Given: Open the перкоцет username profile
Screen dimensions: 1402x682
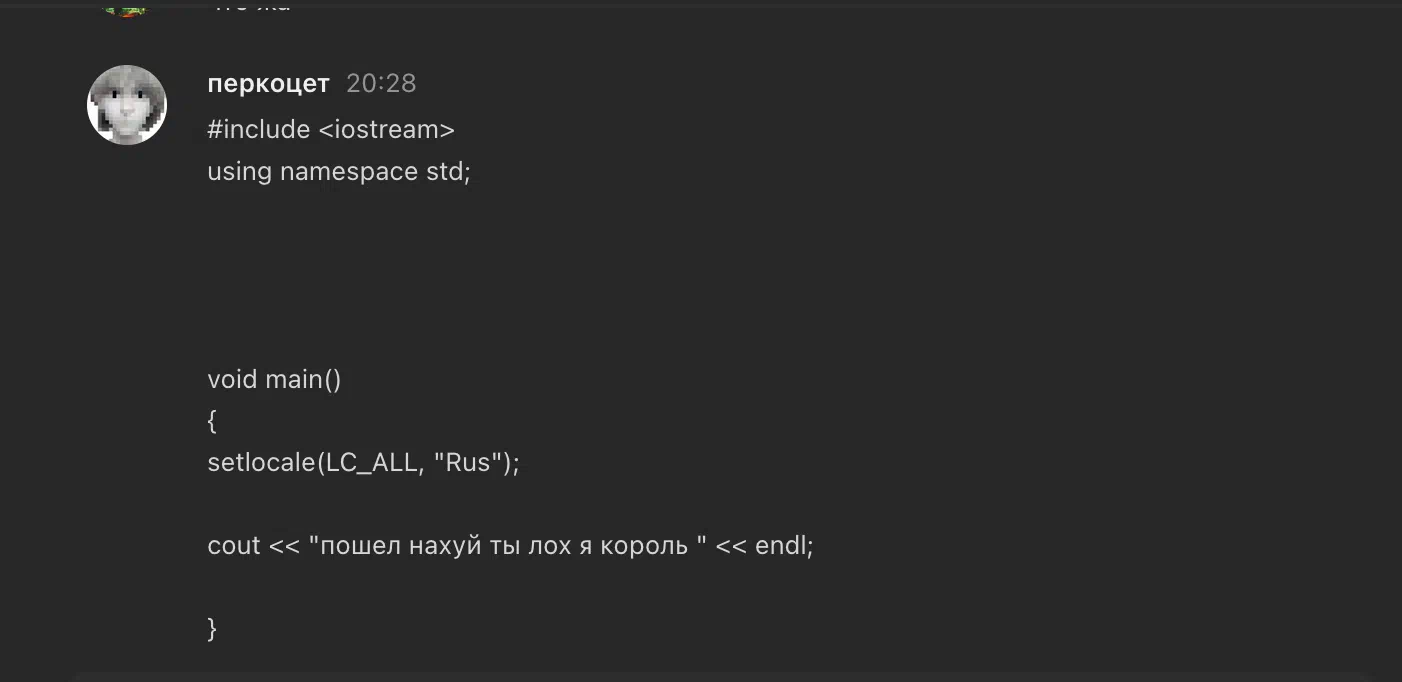Looking at the screenshot, I should pyautogui.click(x=268, y=84).
